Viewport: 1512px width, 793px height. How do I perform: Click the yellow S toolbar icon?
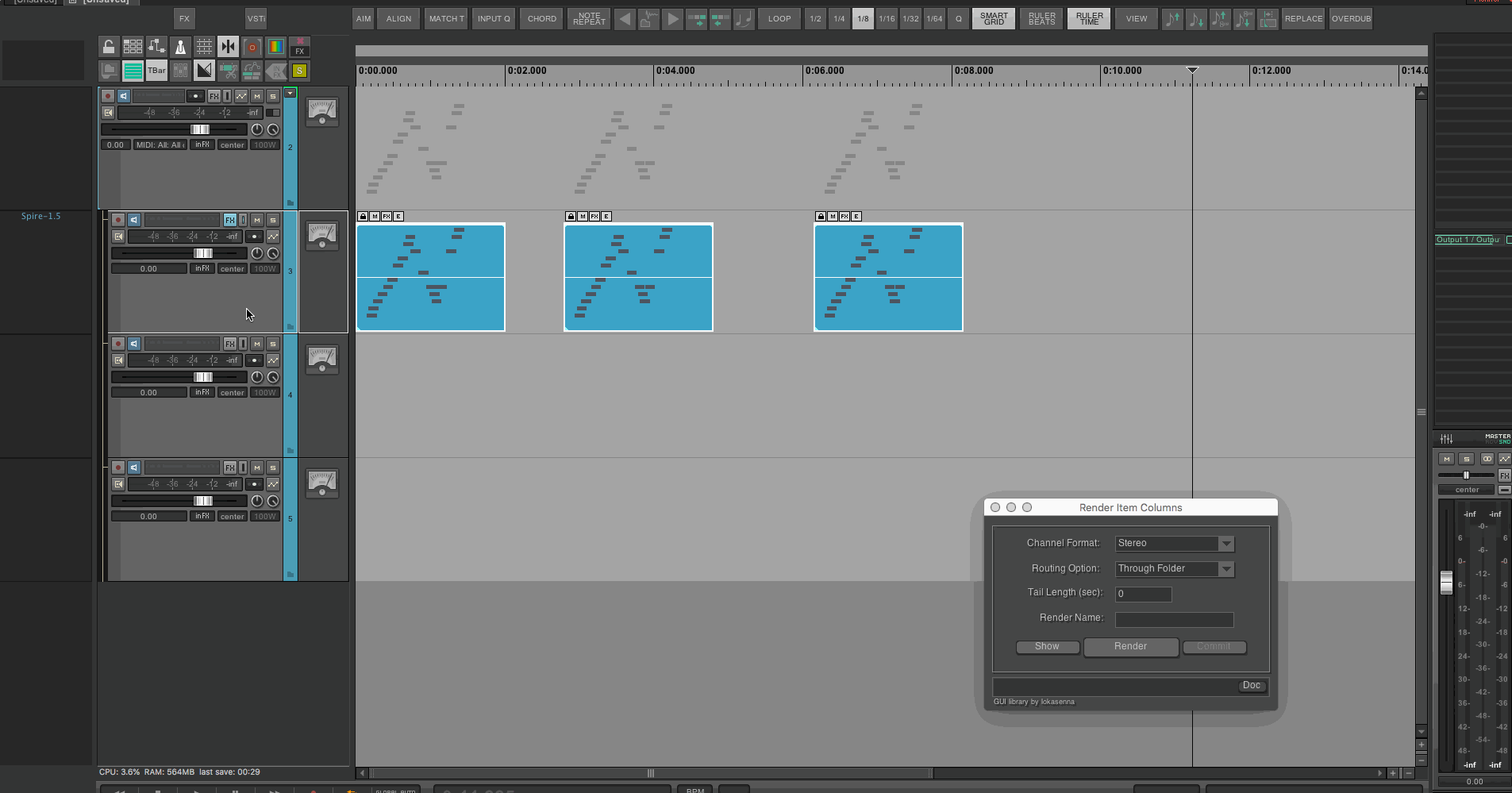(299, 71)
